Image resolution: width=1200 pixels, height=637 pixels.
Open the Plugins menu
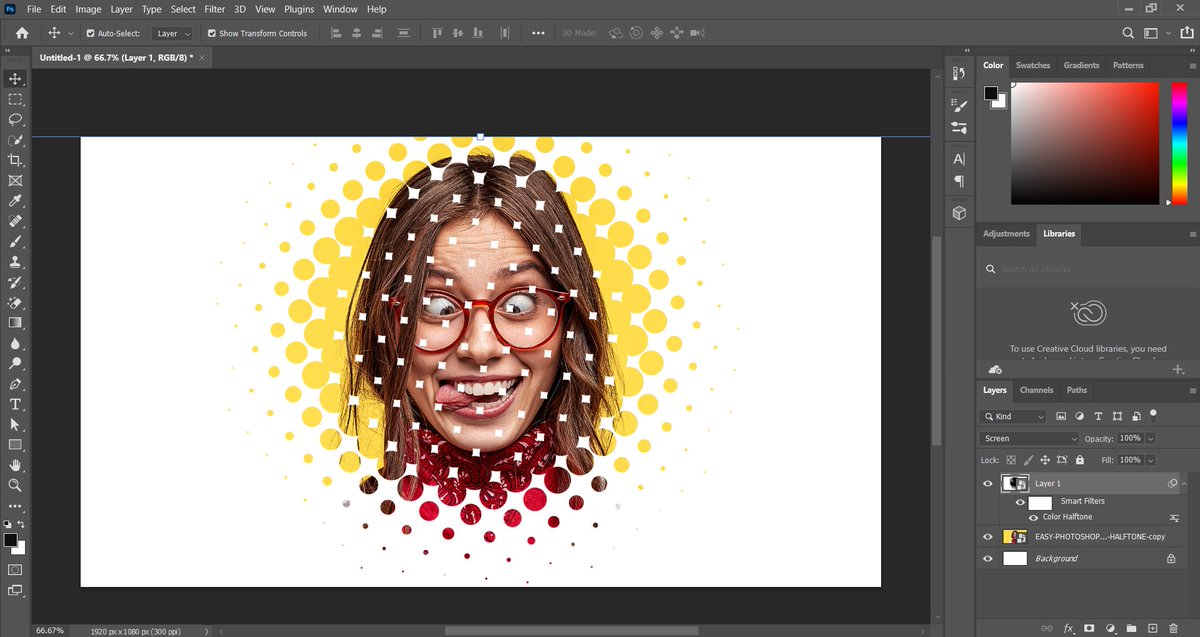click(299, 9)
